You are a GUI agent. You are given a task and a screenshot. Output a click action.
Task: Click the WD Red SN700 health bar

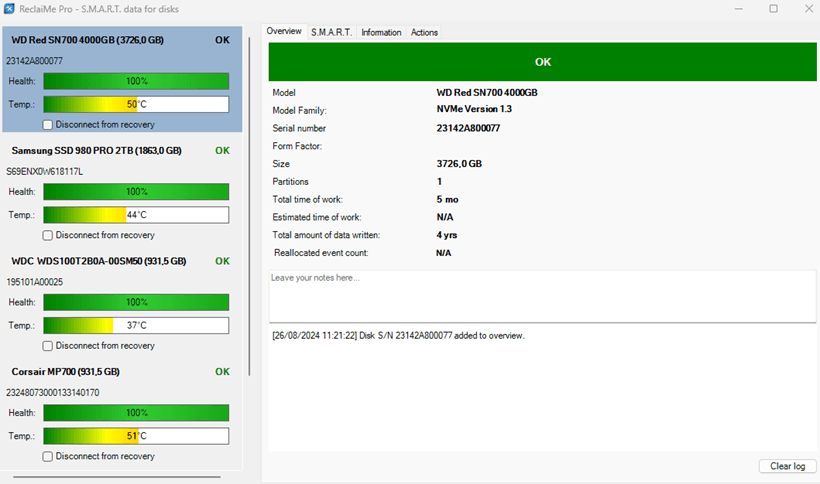click(136, 81)
